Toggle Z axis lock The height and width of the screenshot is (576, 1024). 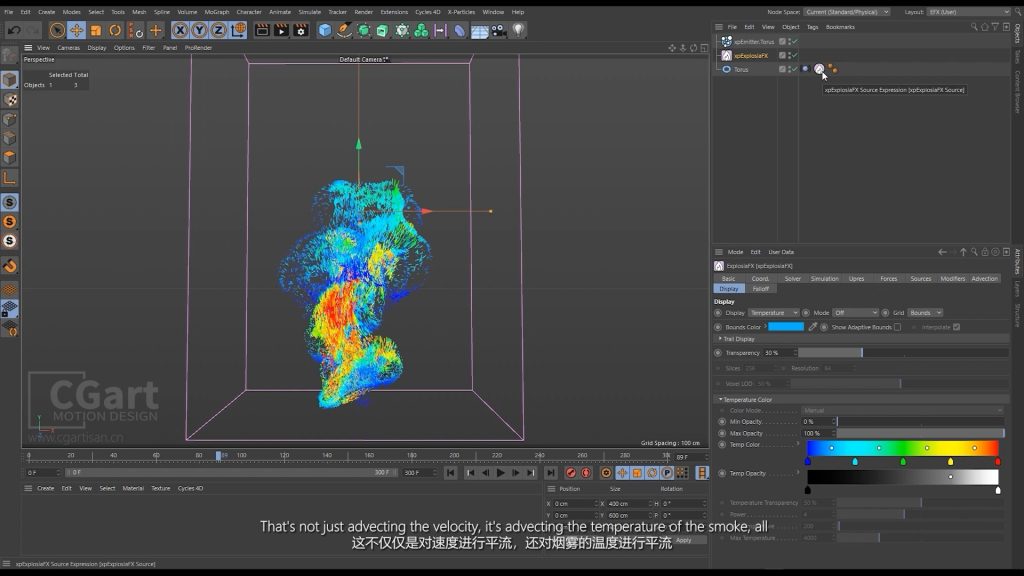click(218, 30)
